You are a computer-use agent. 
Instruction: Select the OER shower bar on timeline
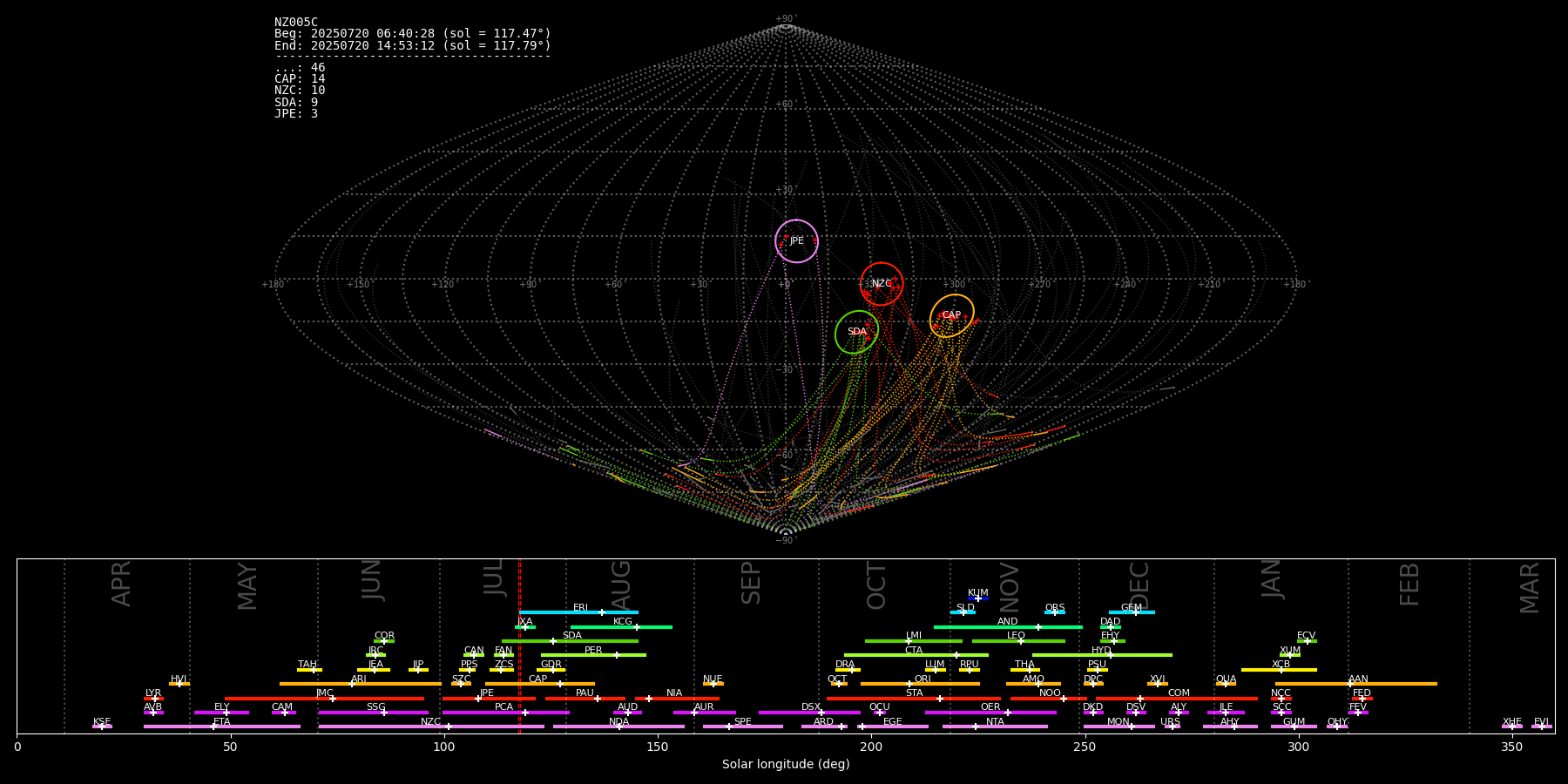pyautogui.click(x=990, y=713)
